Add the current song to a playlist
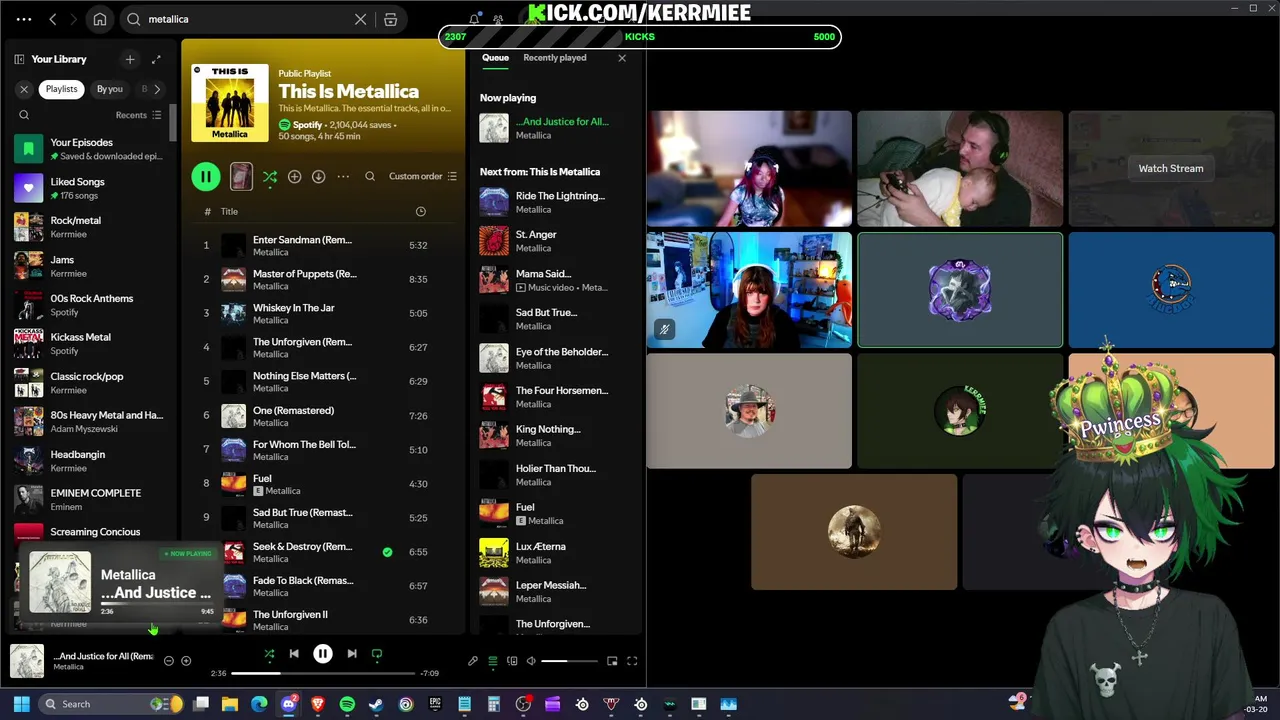This screenshot has width=1280, height=720. click(186, 661)
